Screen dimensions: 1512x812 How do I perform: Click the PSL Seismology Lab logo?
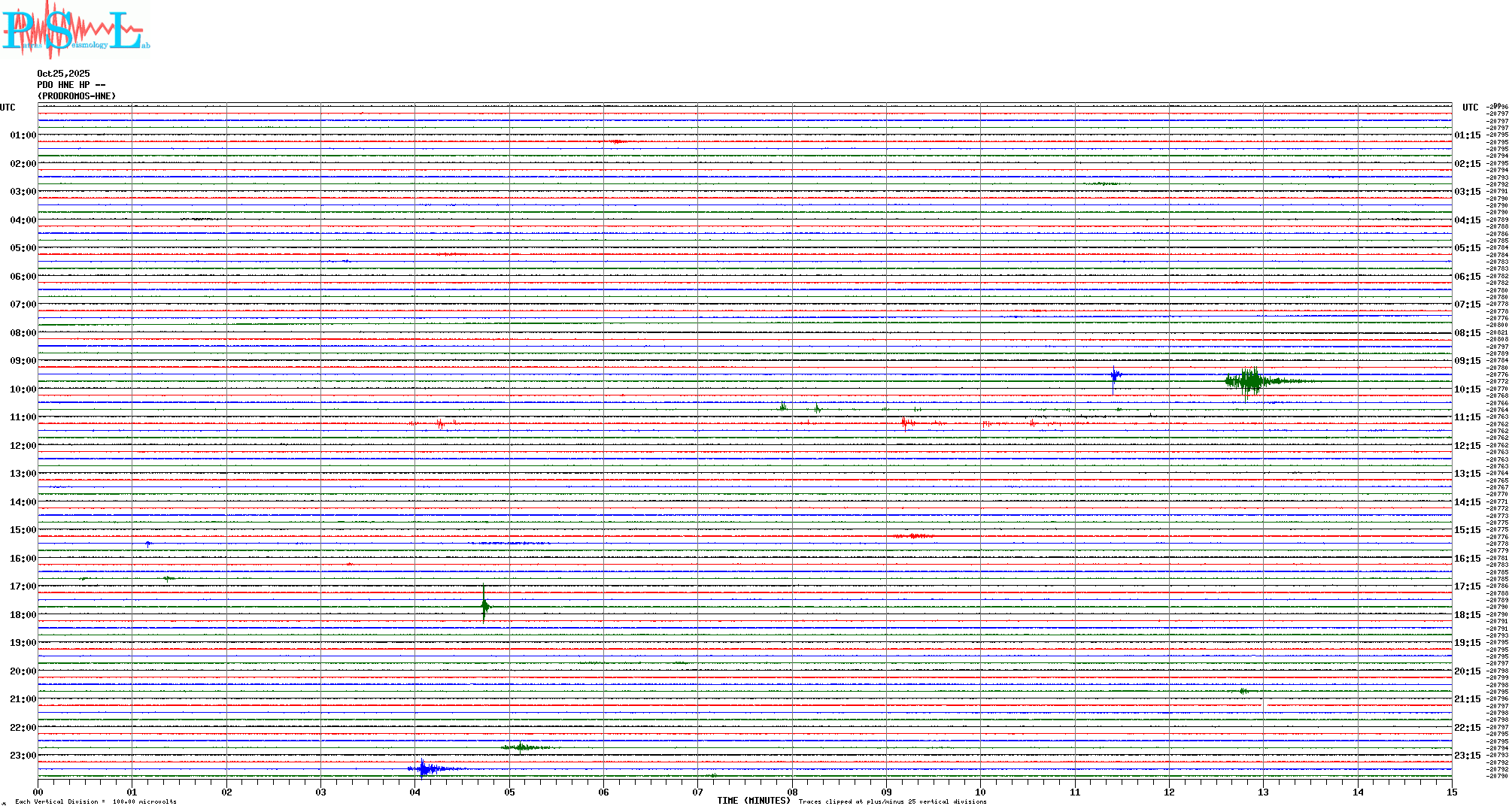pyautogui.click(x=75, y=30)
